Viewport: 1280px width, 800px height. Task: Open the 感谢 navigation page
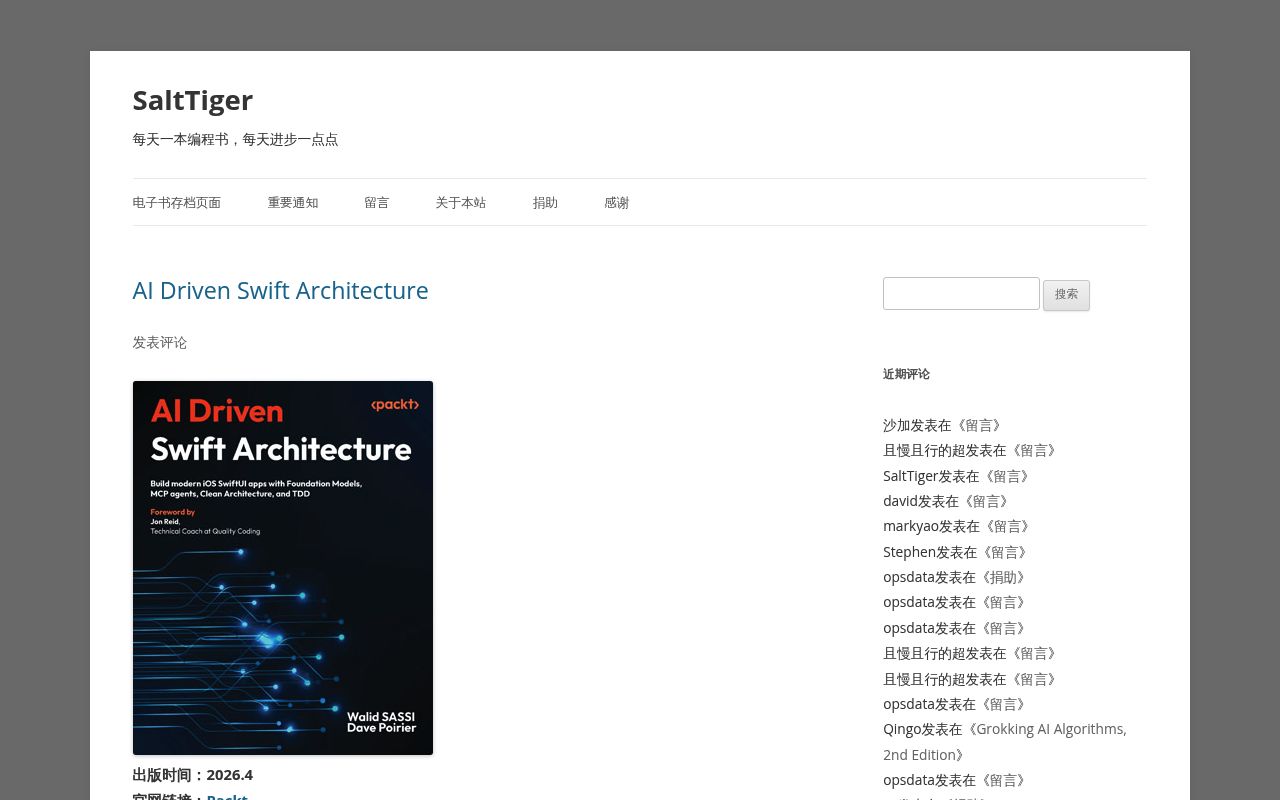coord(616,202)
